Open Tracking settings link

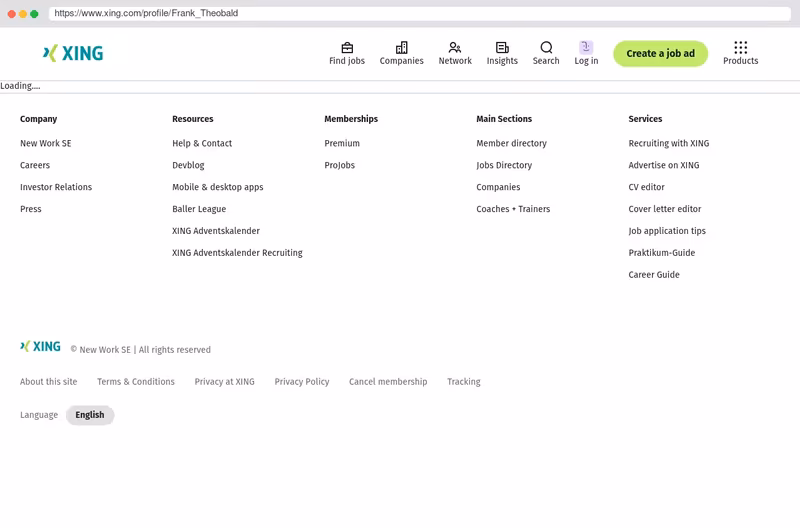tap(464, 382)
